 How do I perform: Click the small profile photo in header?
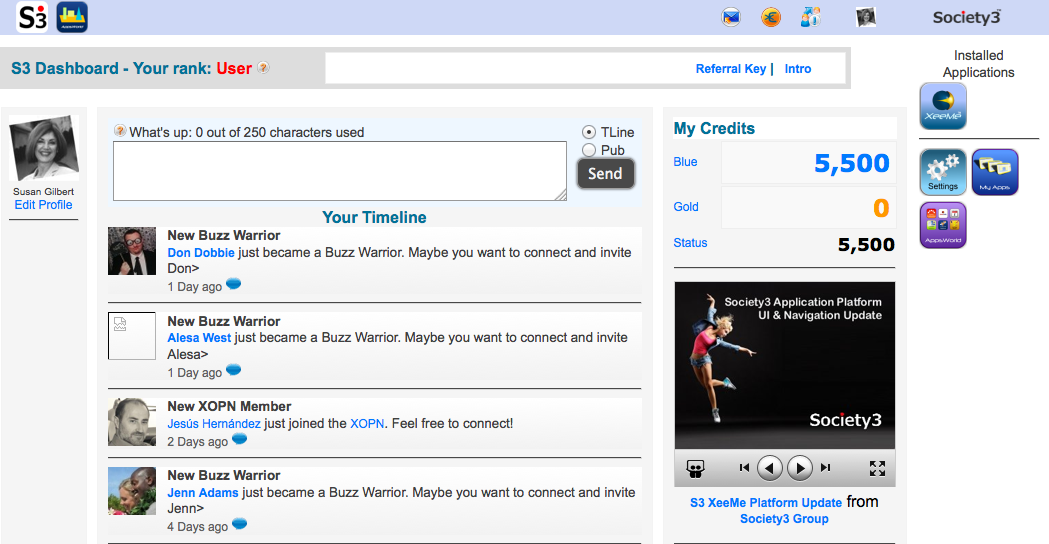point(866,17)
